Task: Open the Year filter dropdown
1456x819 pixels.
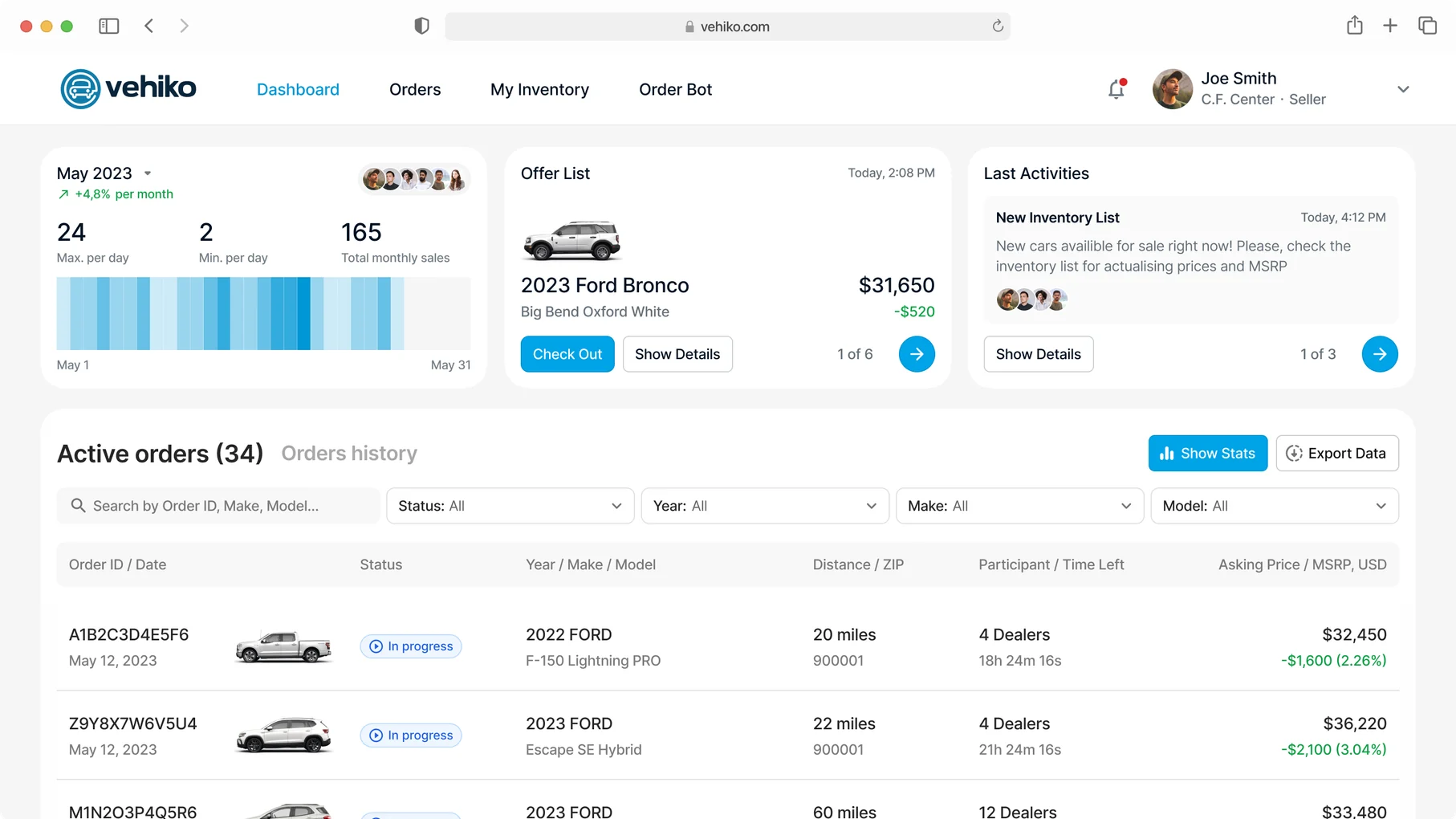Action: tap(765, 506)
